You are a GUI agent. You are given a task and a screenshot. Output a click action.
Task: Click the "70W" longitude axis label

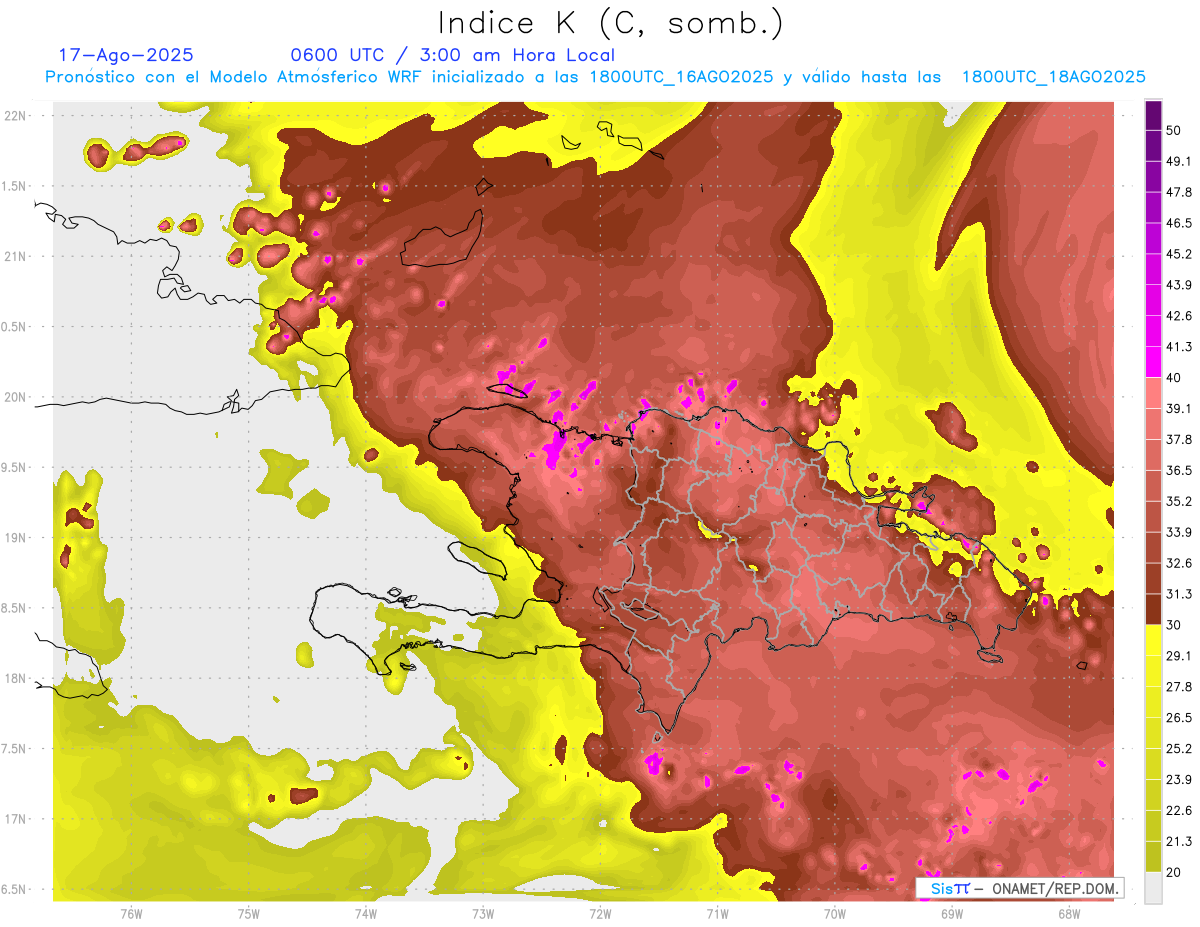835,913
